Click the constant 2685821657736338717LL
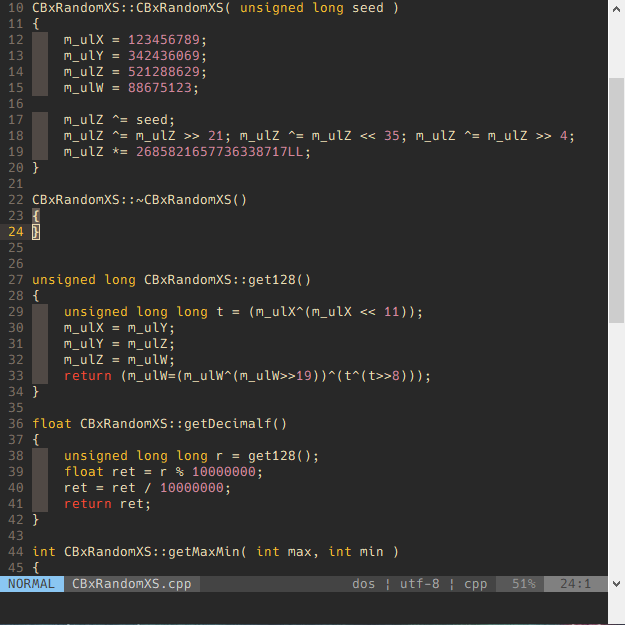The image size is (625, 625). pos(220,151)
